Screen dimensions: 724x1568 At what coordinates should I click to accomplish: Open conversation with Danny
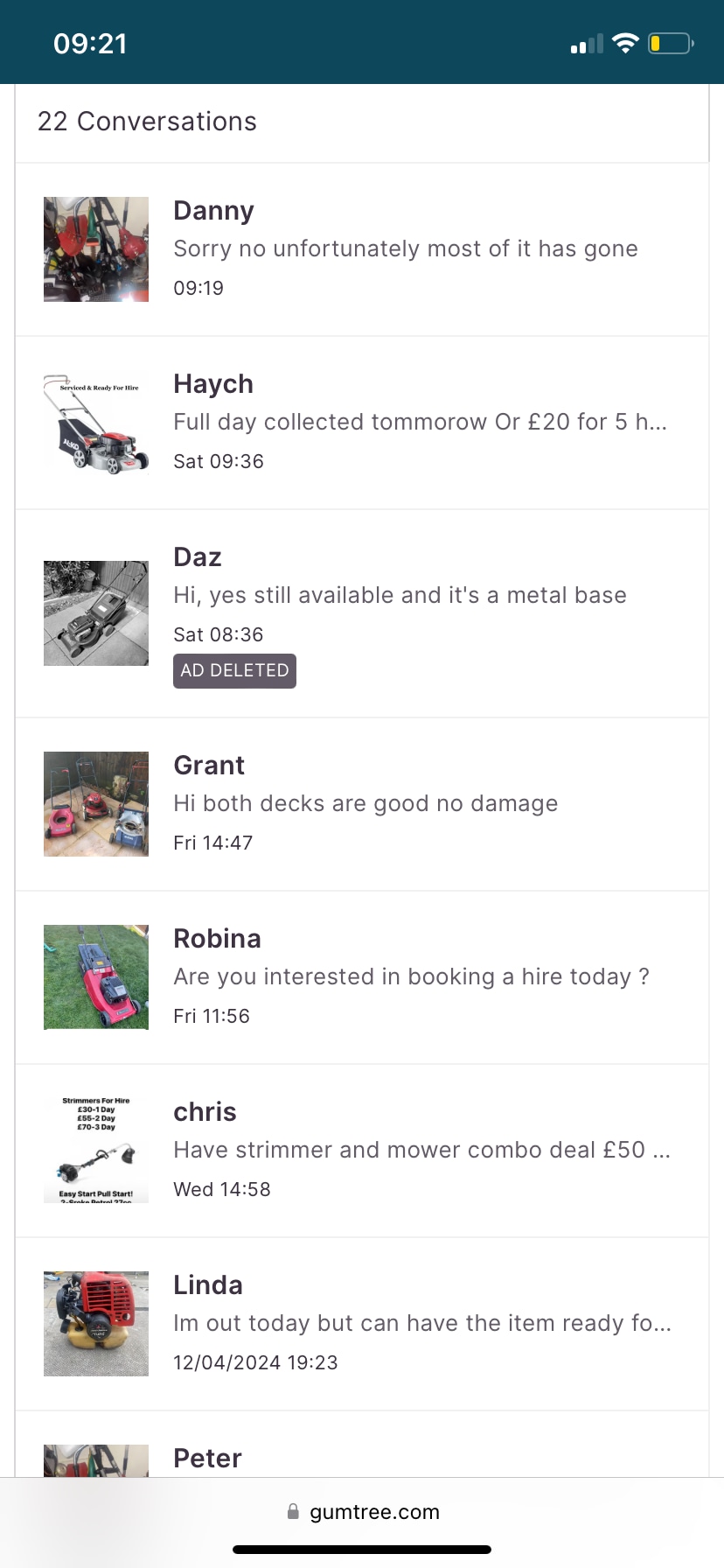pyautogui.click(x=213, y=211)
